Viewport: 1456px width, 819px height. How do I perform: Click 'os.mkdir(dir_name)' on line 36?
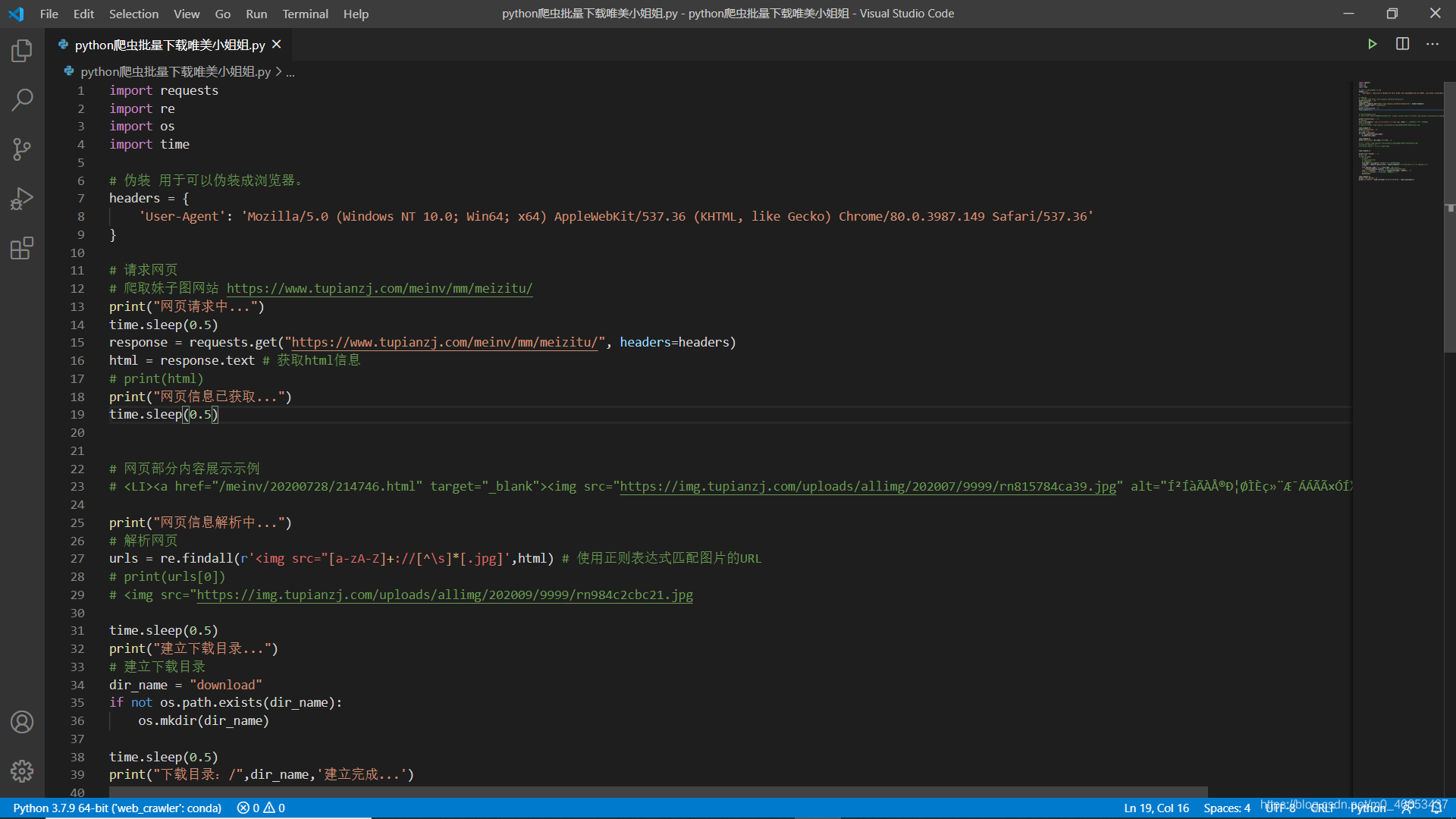pos(204,720)
